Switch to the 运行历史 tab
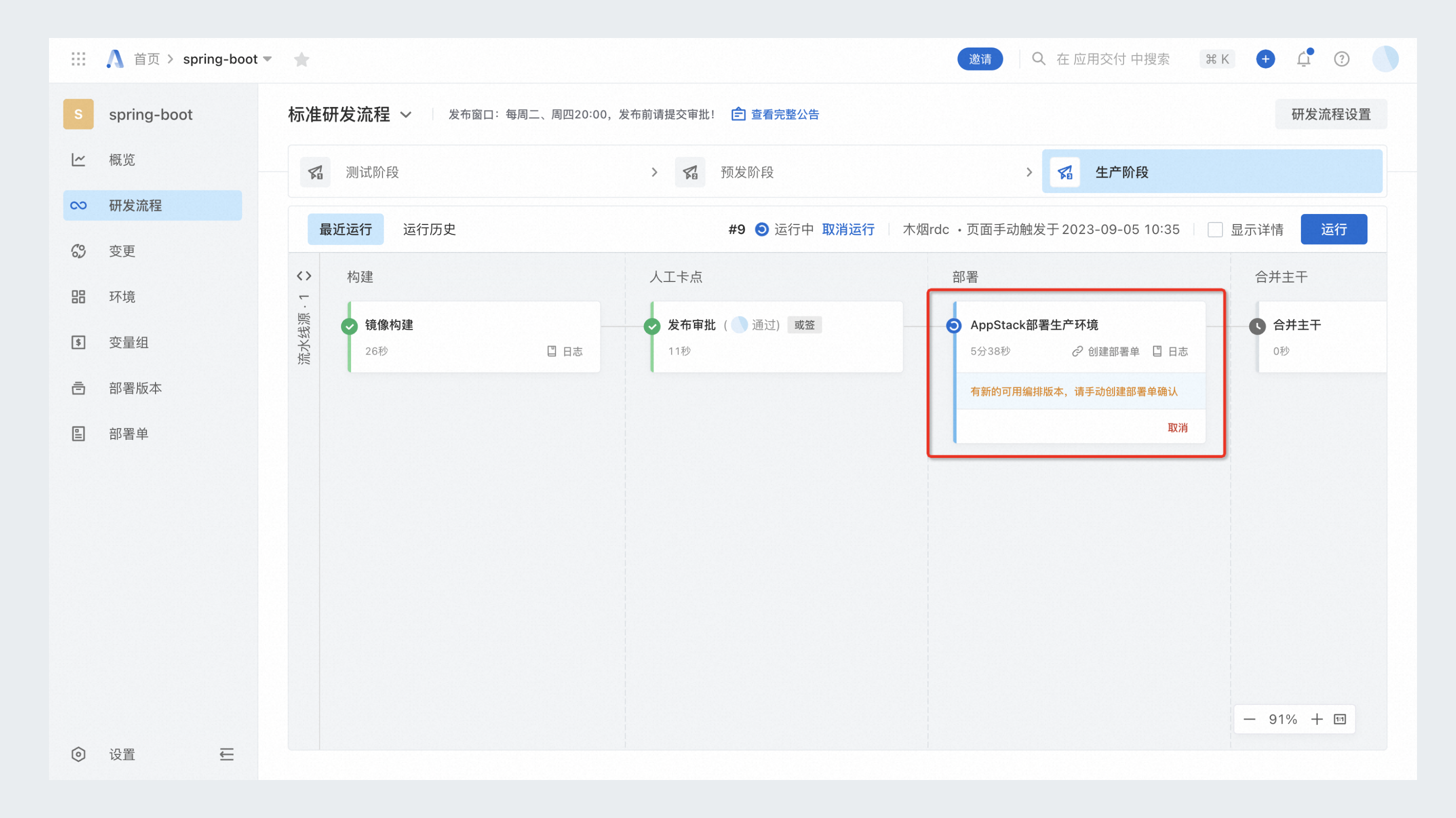The width and height of the screenshot is (1456, 818). click(x=429, y=229)
